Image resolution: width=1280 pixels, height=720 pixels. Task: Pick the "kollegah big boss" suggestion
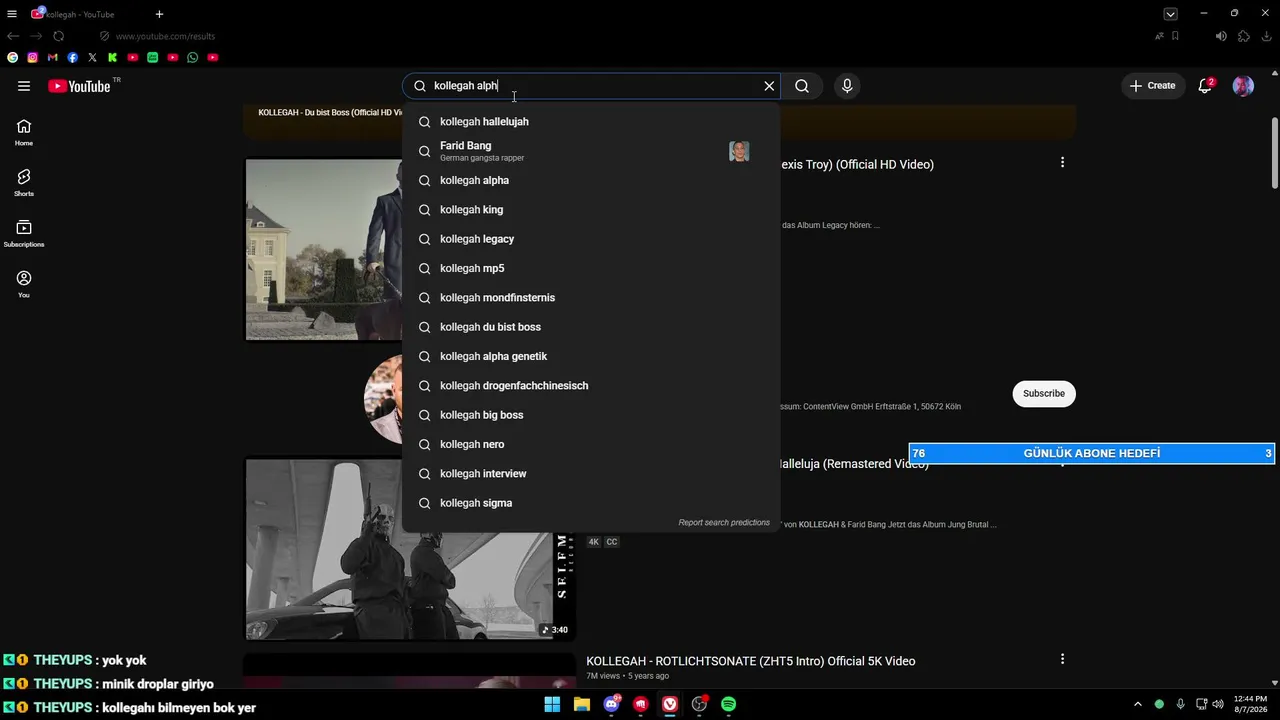591,415
